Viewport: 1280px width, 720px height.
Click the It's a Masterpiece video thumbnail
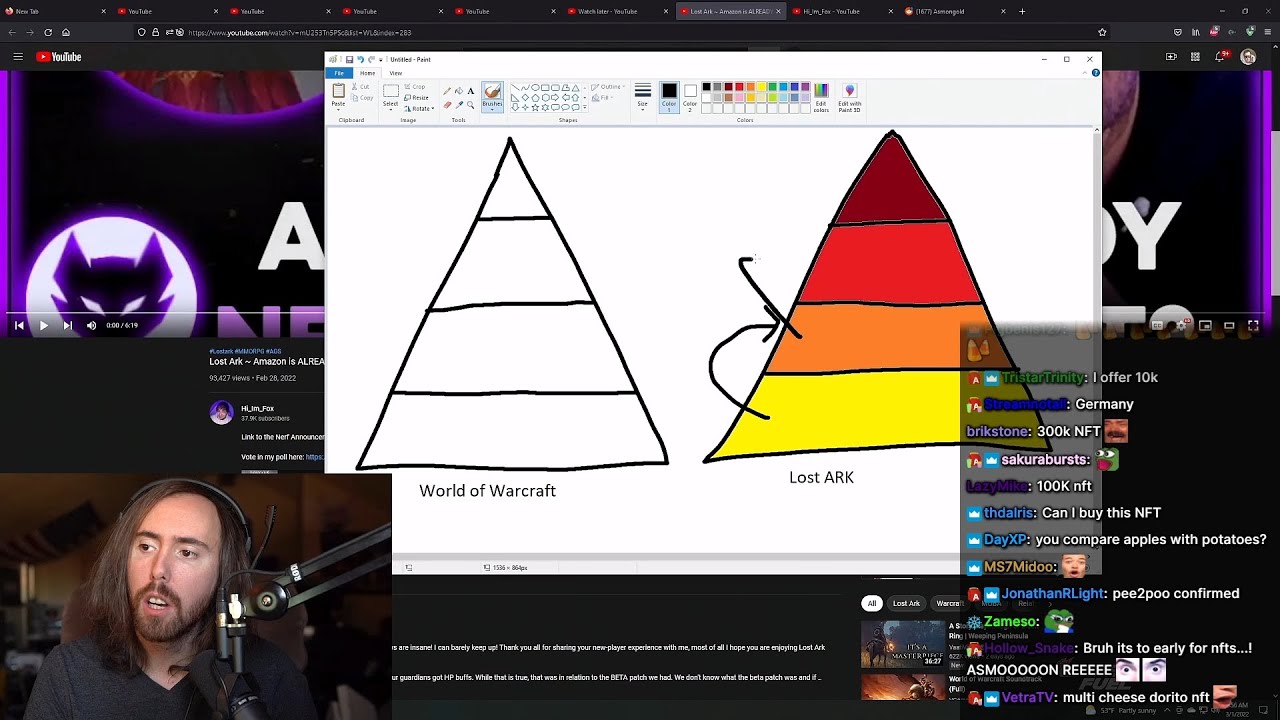coord(903,644)
